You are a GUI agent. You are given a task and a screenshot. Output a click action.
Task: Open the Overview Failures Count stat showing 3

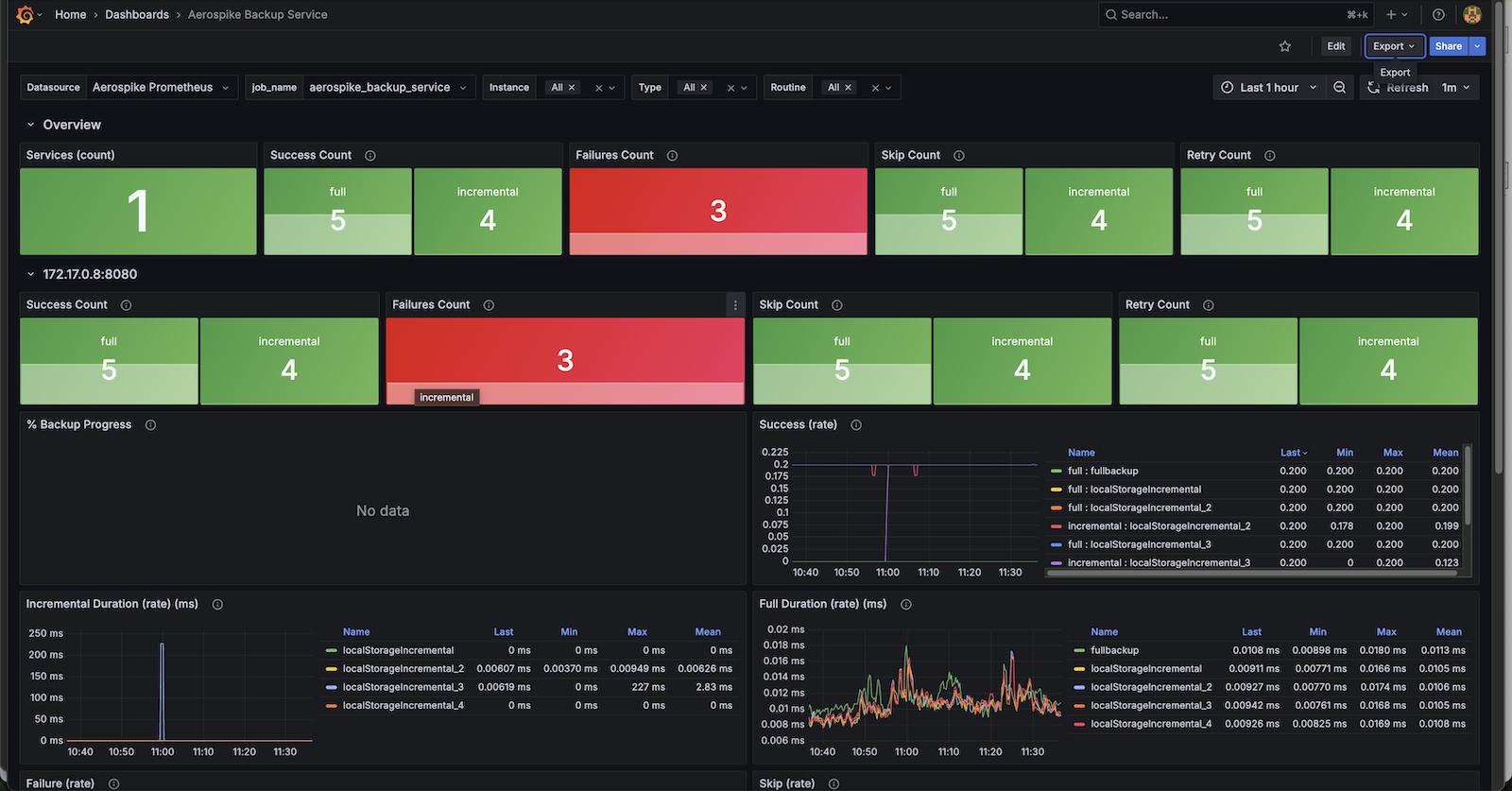pyautogui.click(x=718, y=212)
